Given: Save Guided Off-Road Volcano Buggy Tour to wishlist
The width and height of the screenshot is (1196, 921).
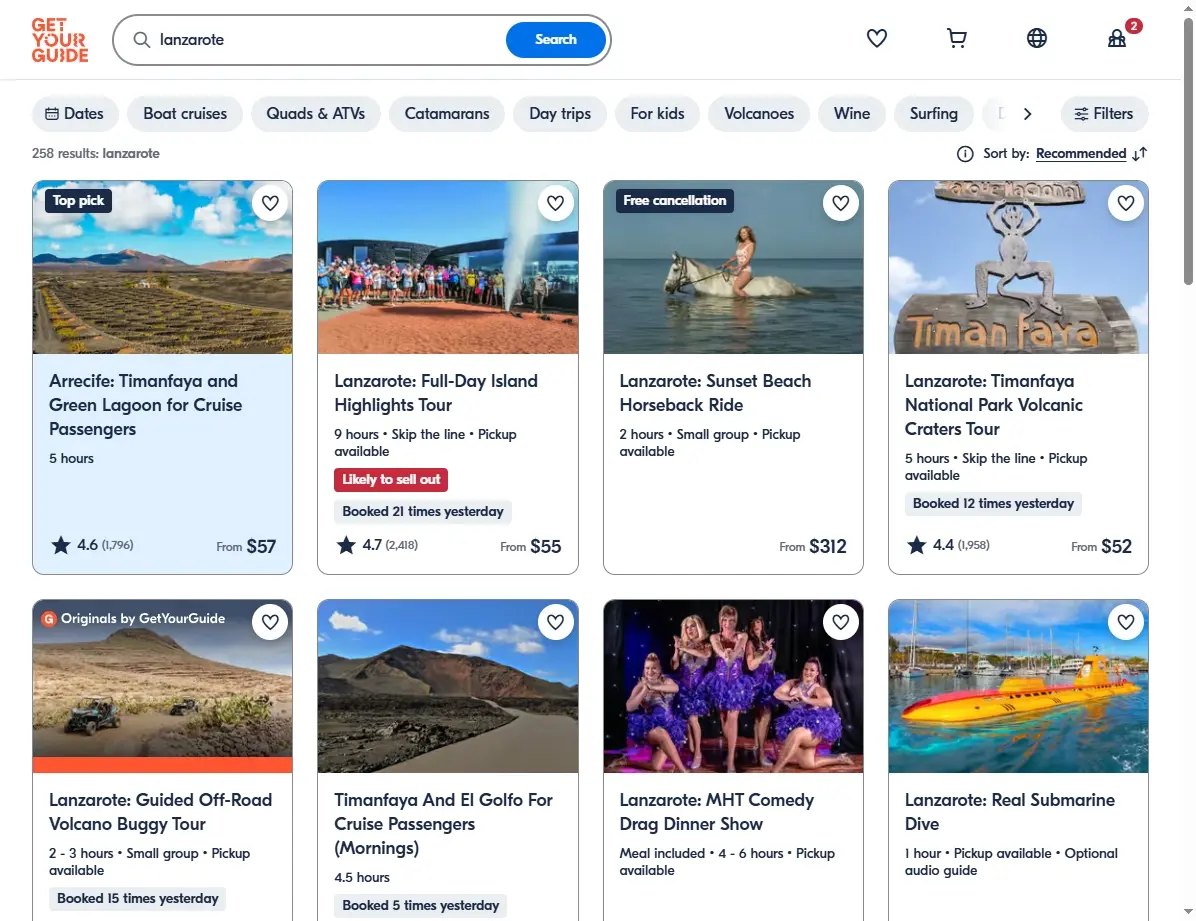Looking at the screenshot, I should [x=270, y=622].
